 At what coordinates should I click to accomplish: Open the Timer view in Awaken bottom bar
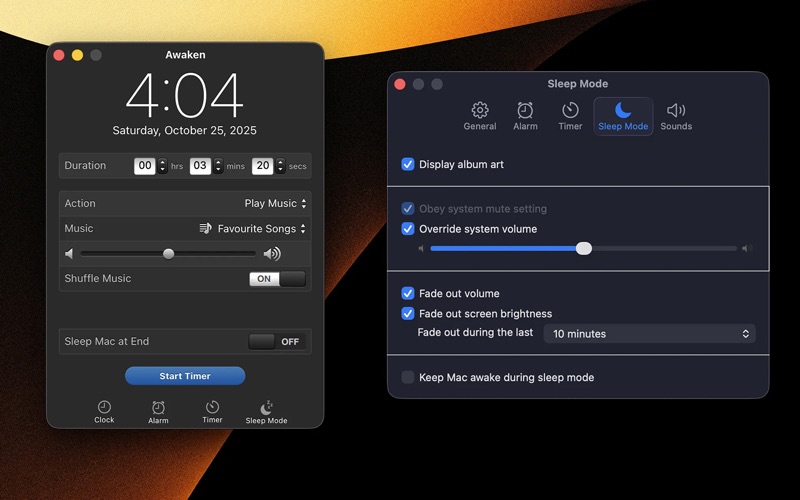212,412
